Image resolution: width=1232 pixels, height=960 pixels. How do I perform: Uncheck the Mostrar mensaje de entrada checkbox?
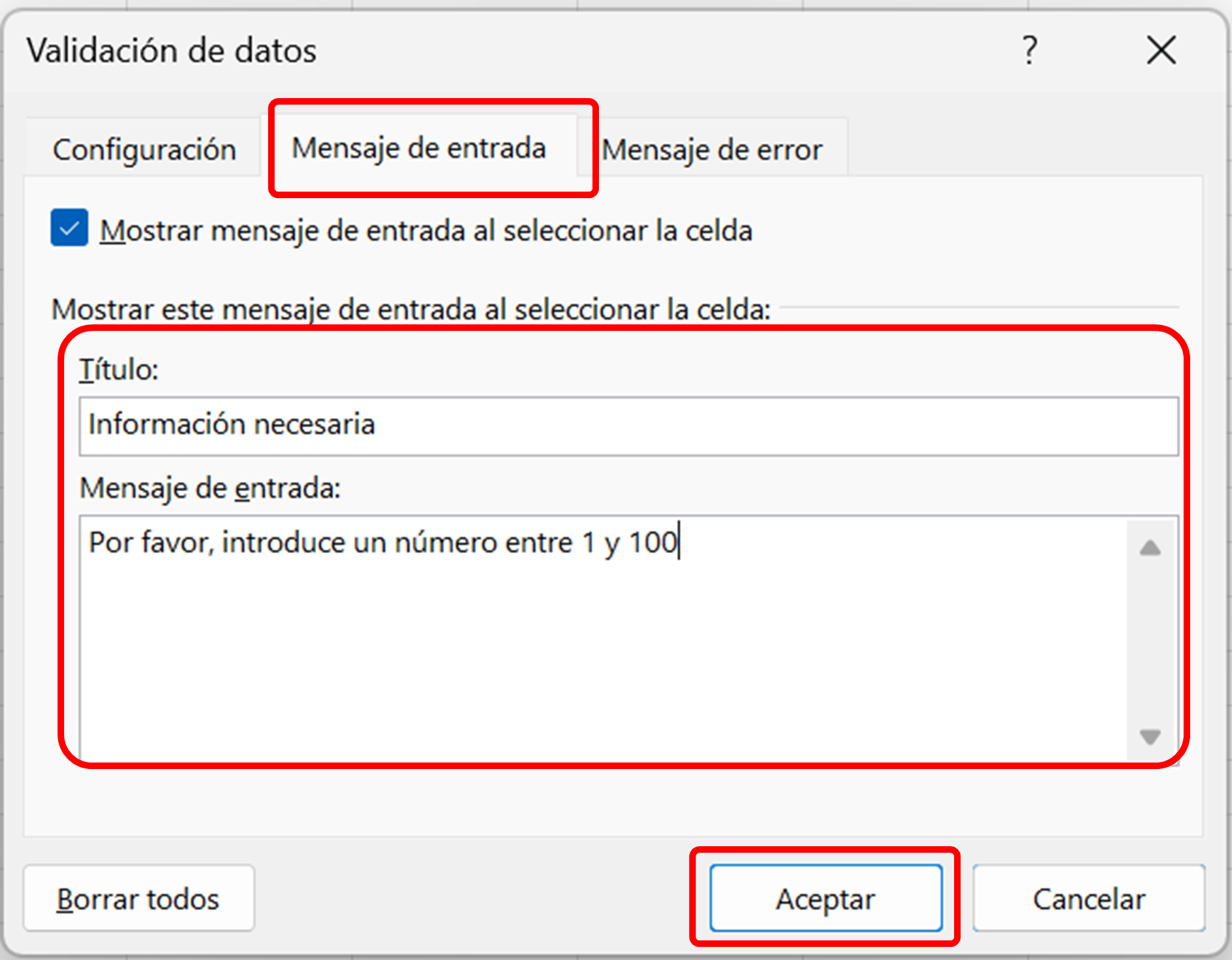pyautogui.click(x=69, y=228)
